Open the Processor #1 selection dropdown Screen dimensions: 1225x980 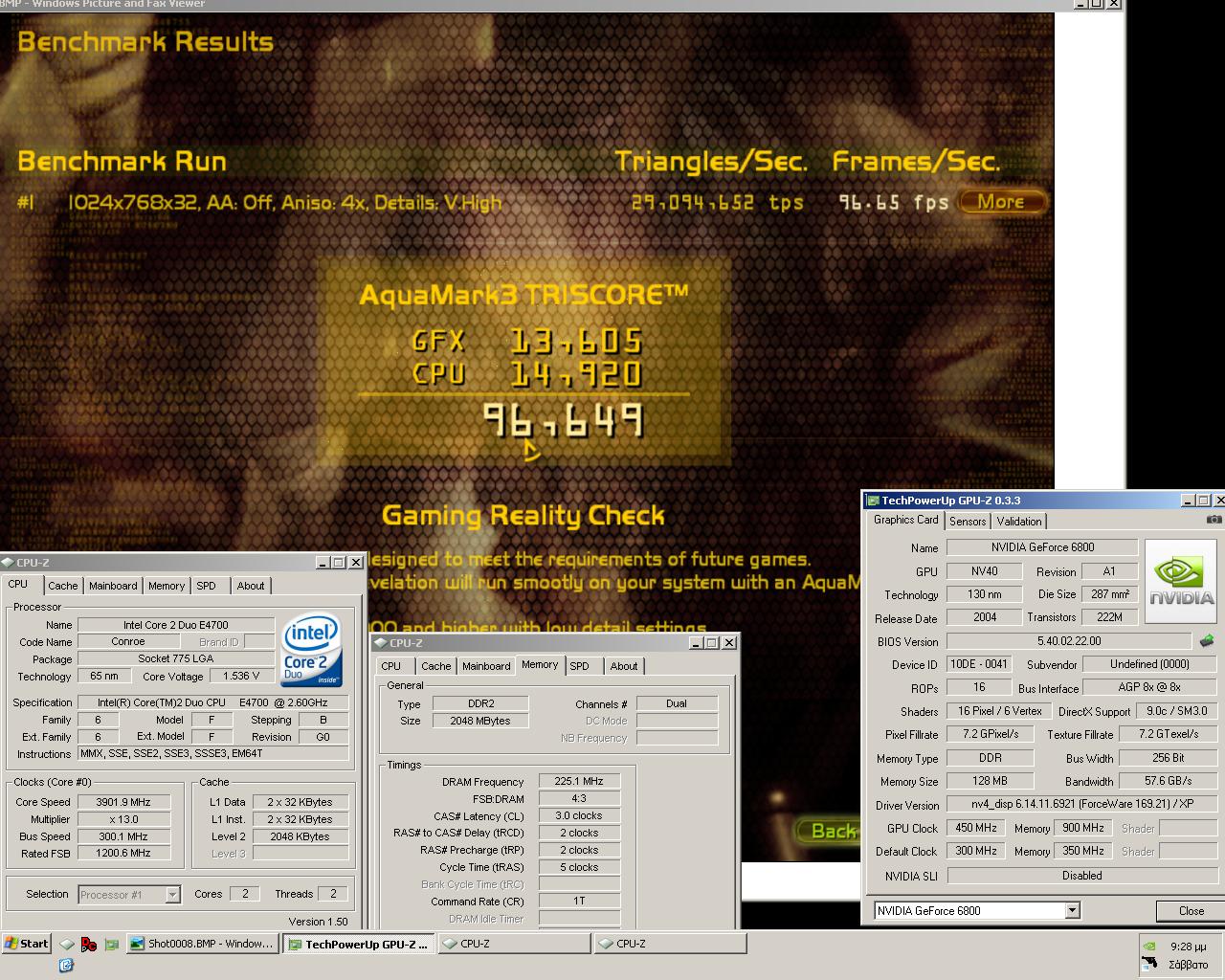(172, 894)
